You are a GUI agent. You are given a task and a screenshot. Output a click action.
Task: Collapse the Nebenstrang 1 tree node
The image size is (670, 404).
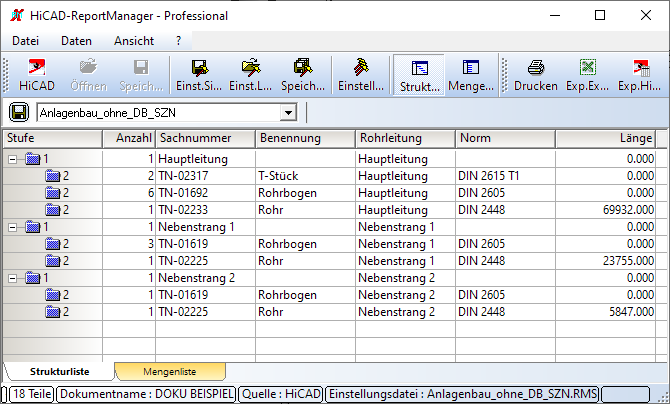click(13, 227)
